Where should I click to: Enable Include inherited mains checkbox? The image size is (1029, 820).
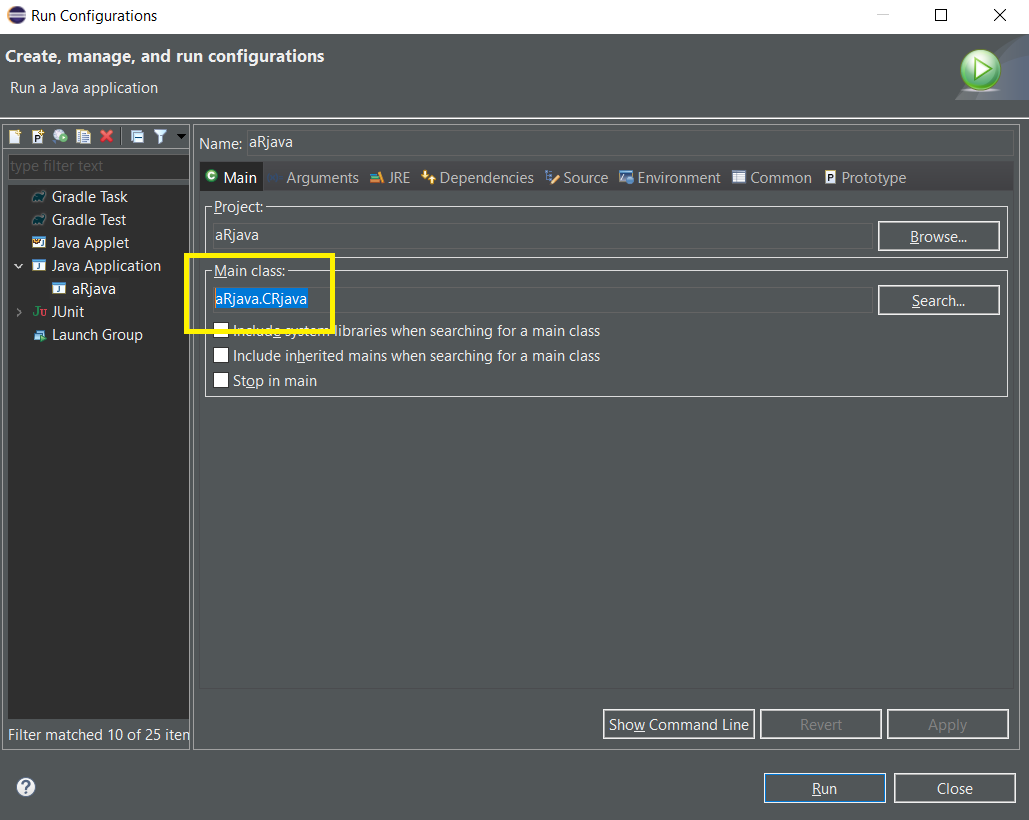[x=221, y=355]
